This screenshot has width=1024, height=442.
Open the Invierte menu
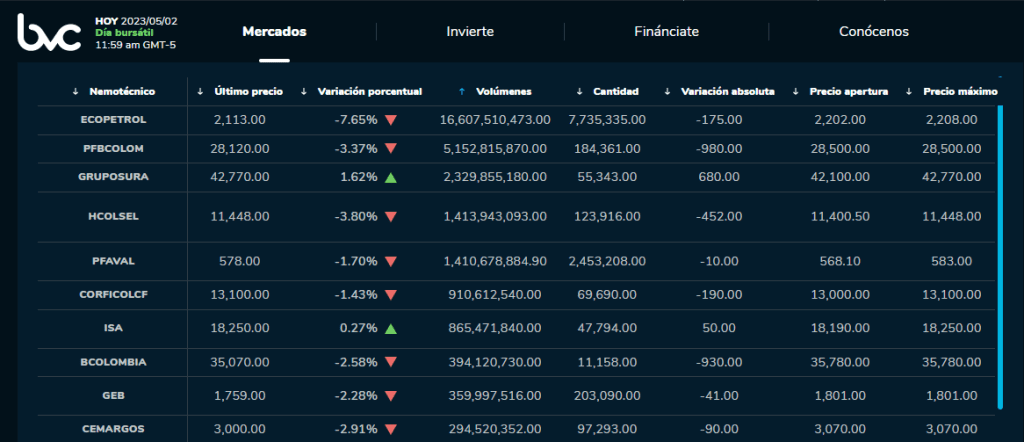click(470, 31)
